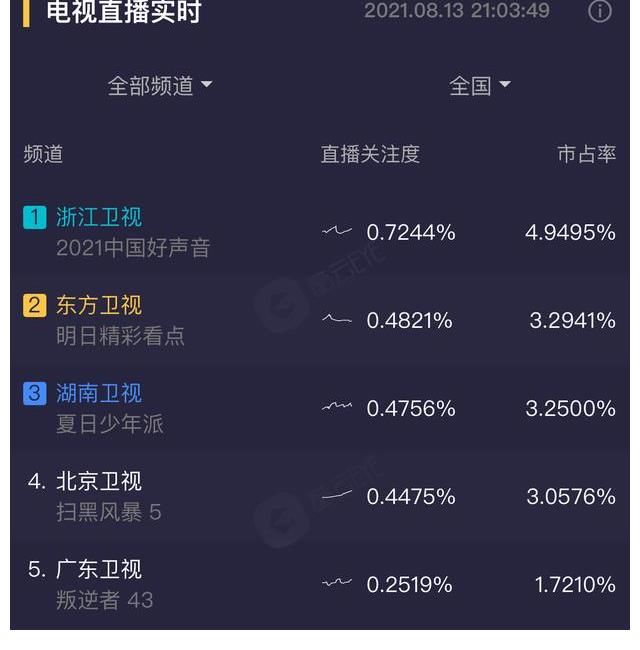Expand the 全部频道 channel filter dropdown
The width and height of the screenshot is (640, 650).
[x=160, y=86]
